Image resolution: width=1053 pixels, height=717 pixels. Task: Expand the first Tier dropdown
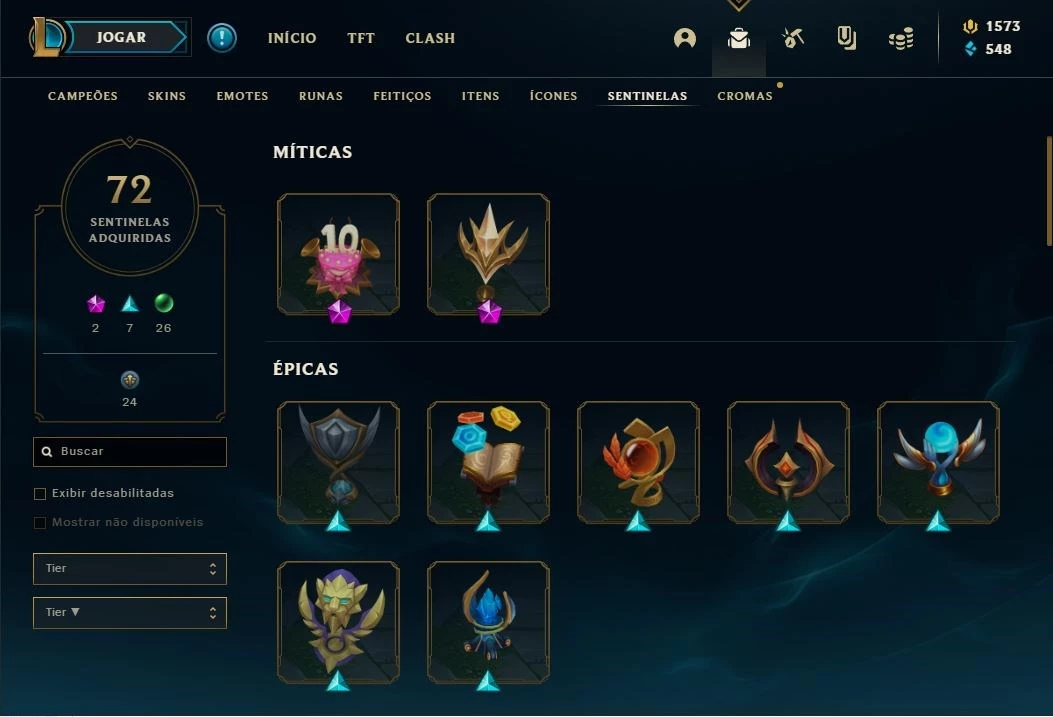coord(130,569)
